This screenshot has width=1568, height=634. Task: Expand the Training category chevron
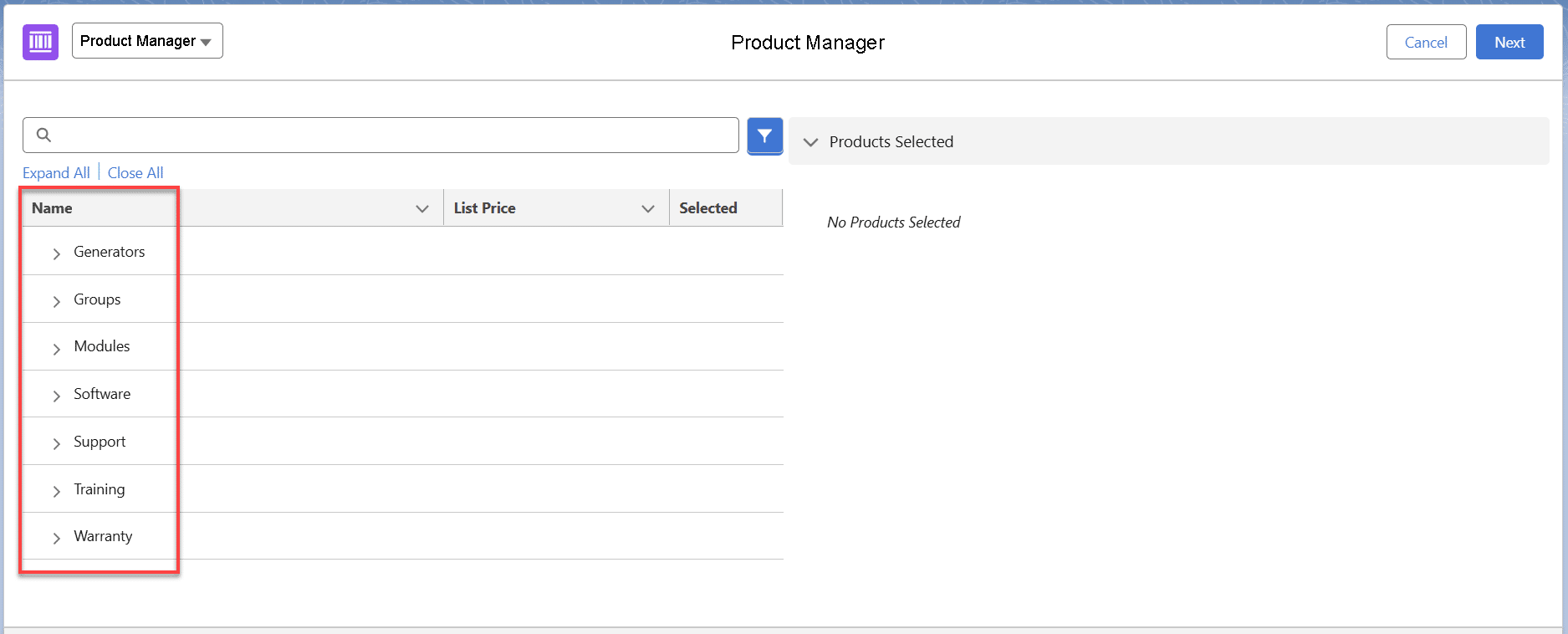57,491
